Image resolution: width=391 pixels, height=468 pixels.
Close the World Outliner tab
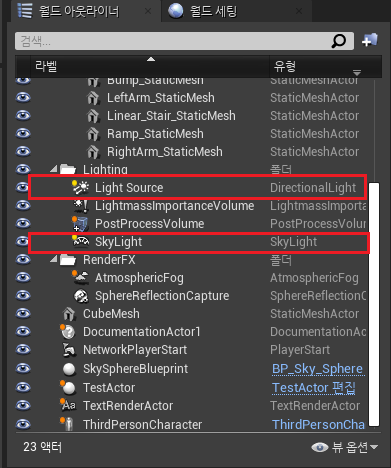148,11
